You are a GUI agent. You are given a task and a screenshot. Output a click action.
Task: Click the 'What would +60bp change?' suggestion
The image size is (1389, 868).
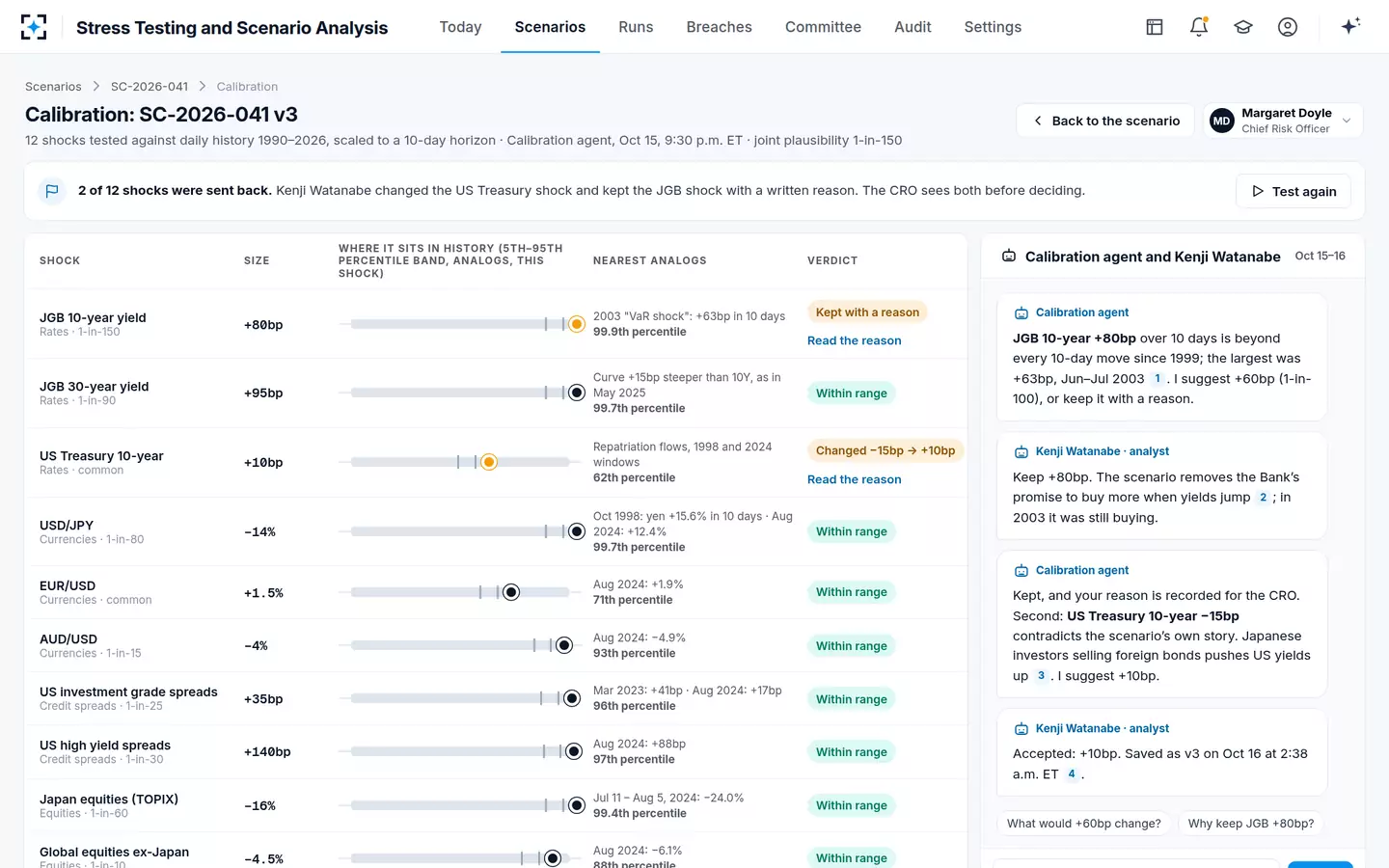(1084, 824)
